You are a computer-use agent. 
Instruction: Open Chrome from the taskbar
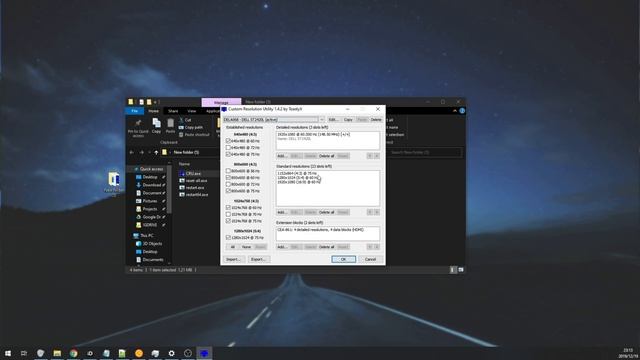coord(73,353)
